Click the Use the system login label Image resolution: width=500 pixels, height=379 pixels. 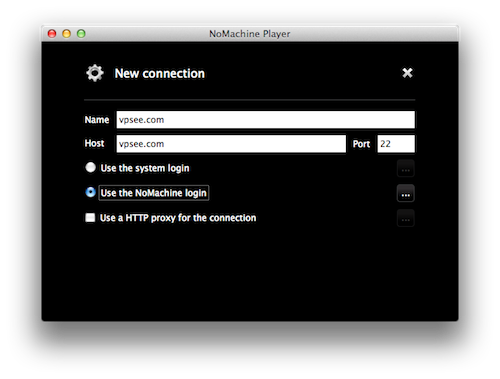145,168
